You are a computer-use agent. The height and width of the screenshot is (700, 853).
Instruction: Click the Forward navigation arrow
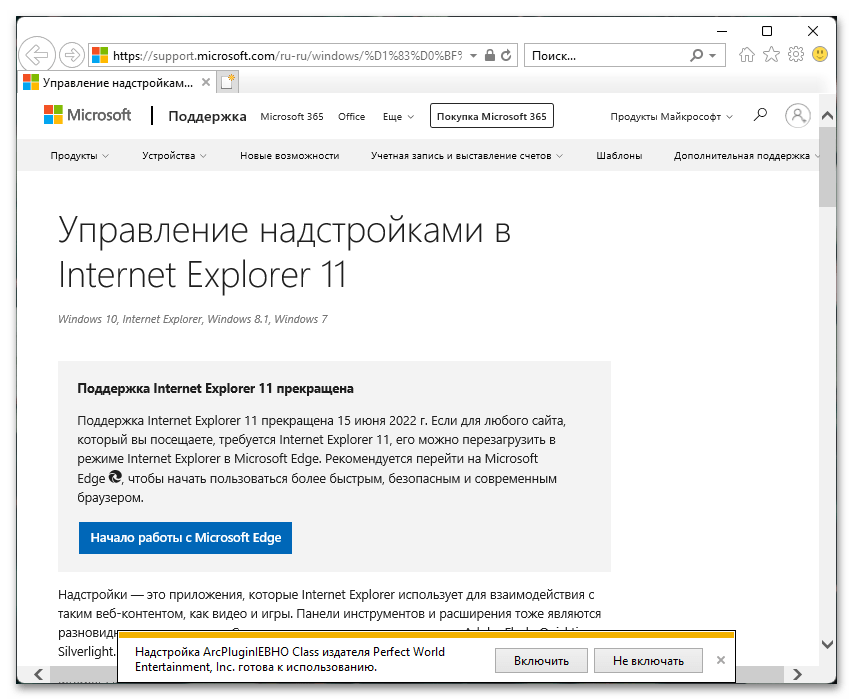coord(71,55)
